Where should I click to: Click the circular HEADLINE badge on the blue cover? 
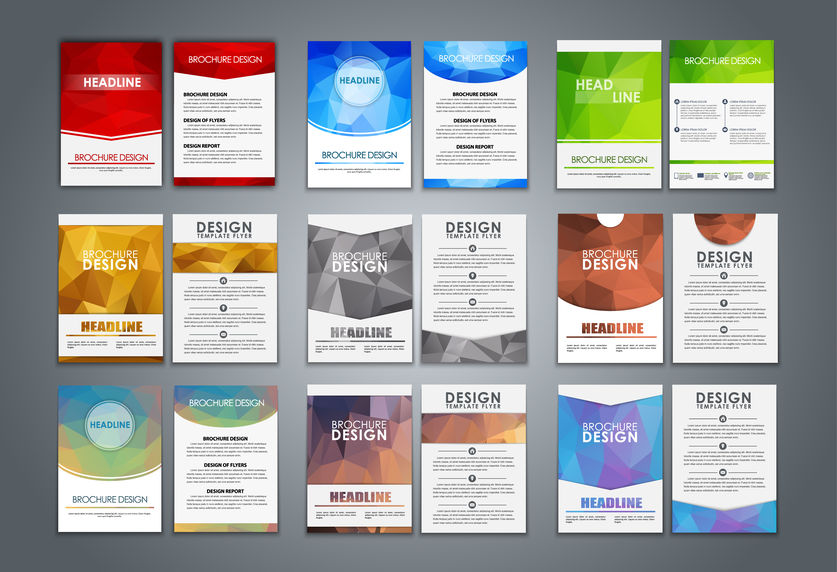click(x=359, y=81)
